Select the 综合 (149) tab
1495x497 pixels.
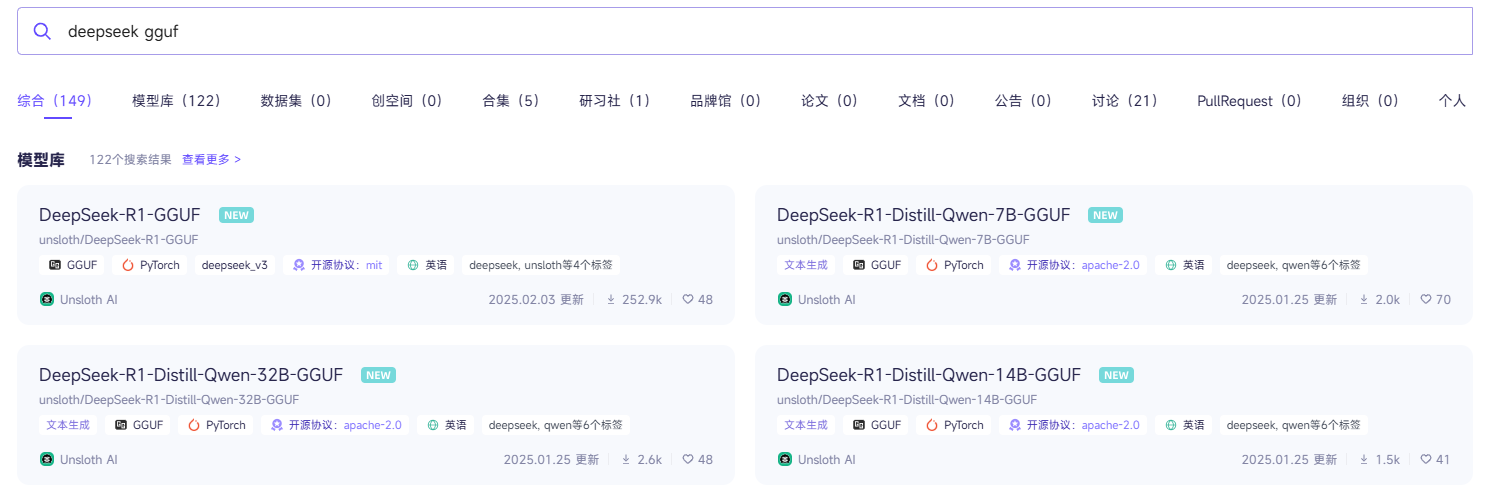pos(55,101)
